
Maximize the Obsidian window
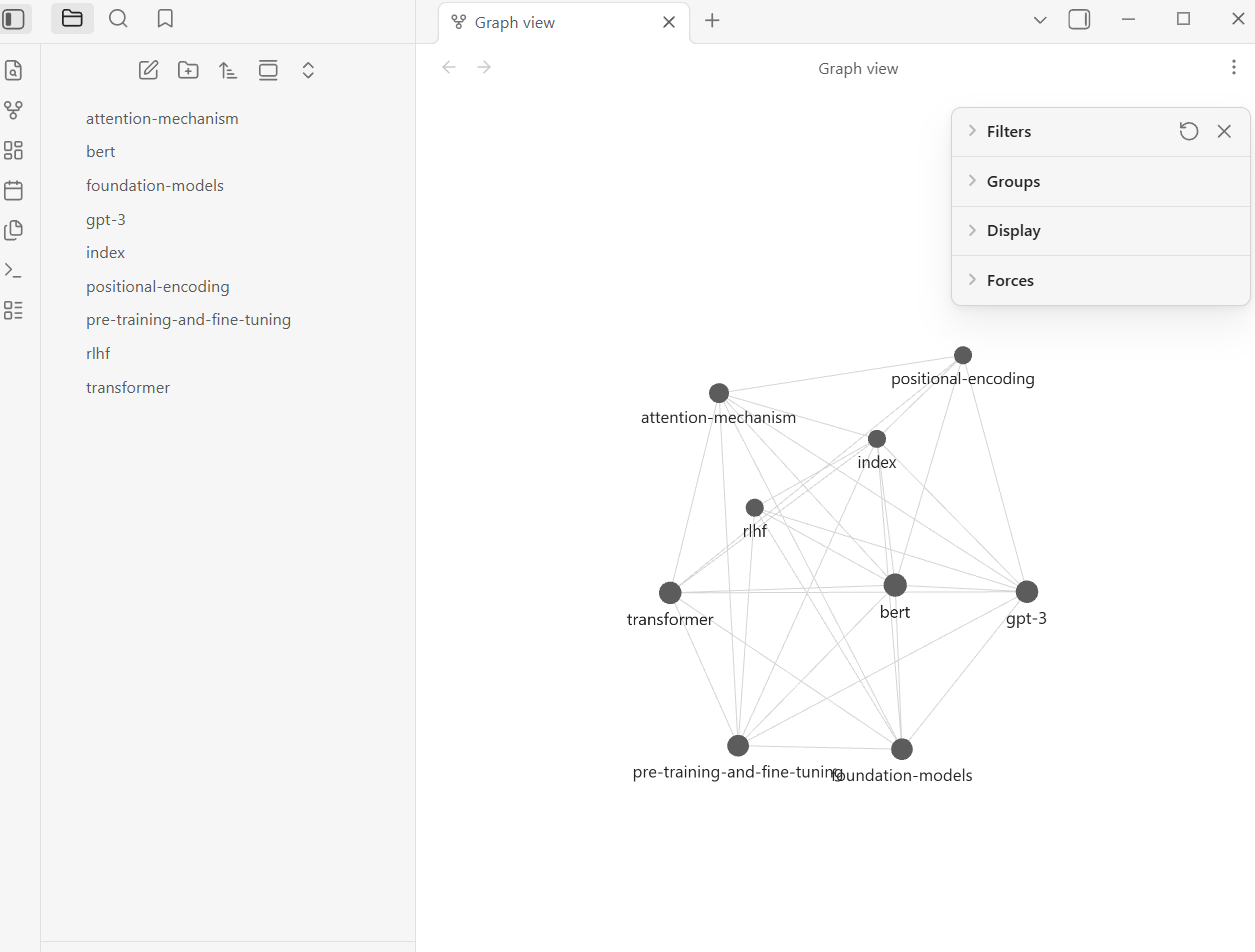pos(1183,19)
